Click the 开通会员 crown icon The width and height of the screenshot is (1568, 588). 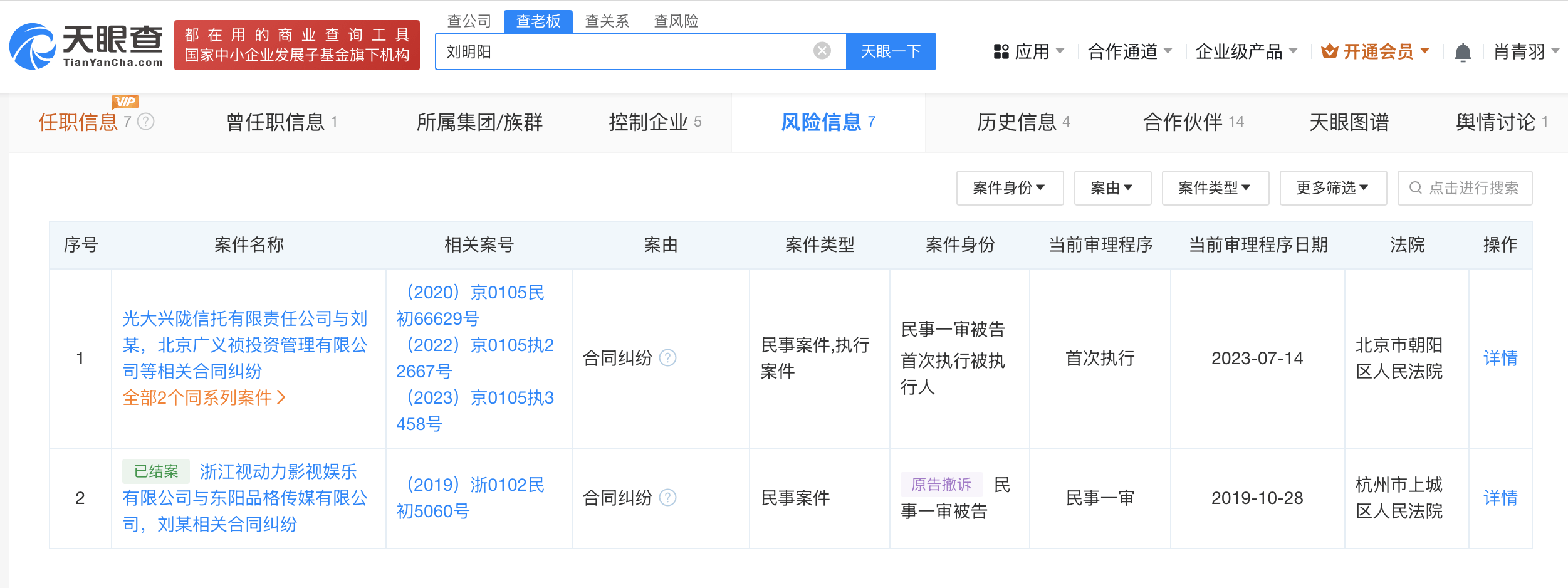1330,51
